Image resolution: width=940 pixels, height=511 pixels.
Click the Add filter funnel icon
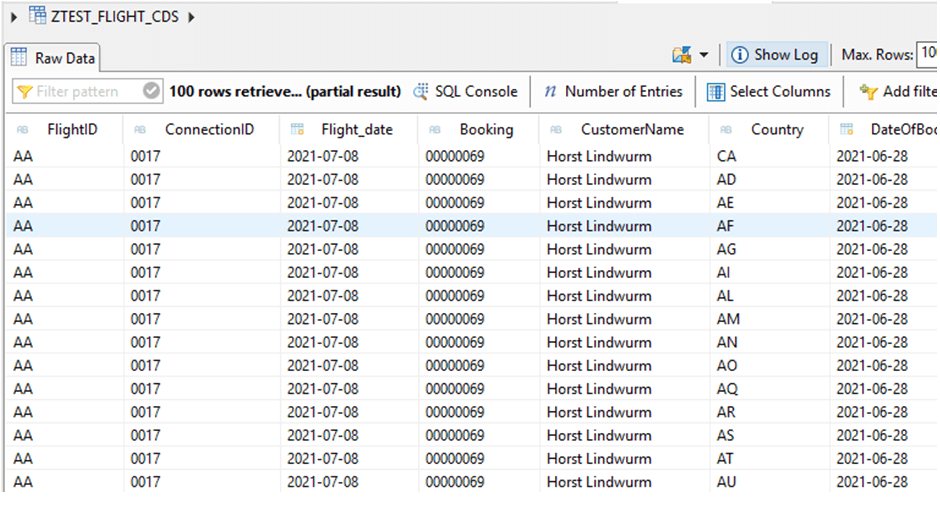[868, 92]
